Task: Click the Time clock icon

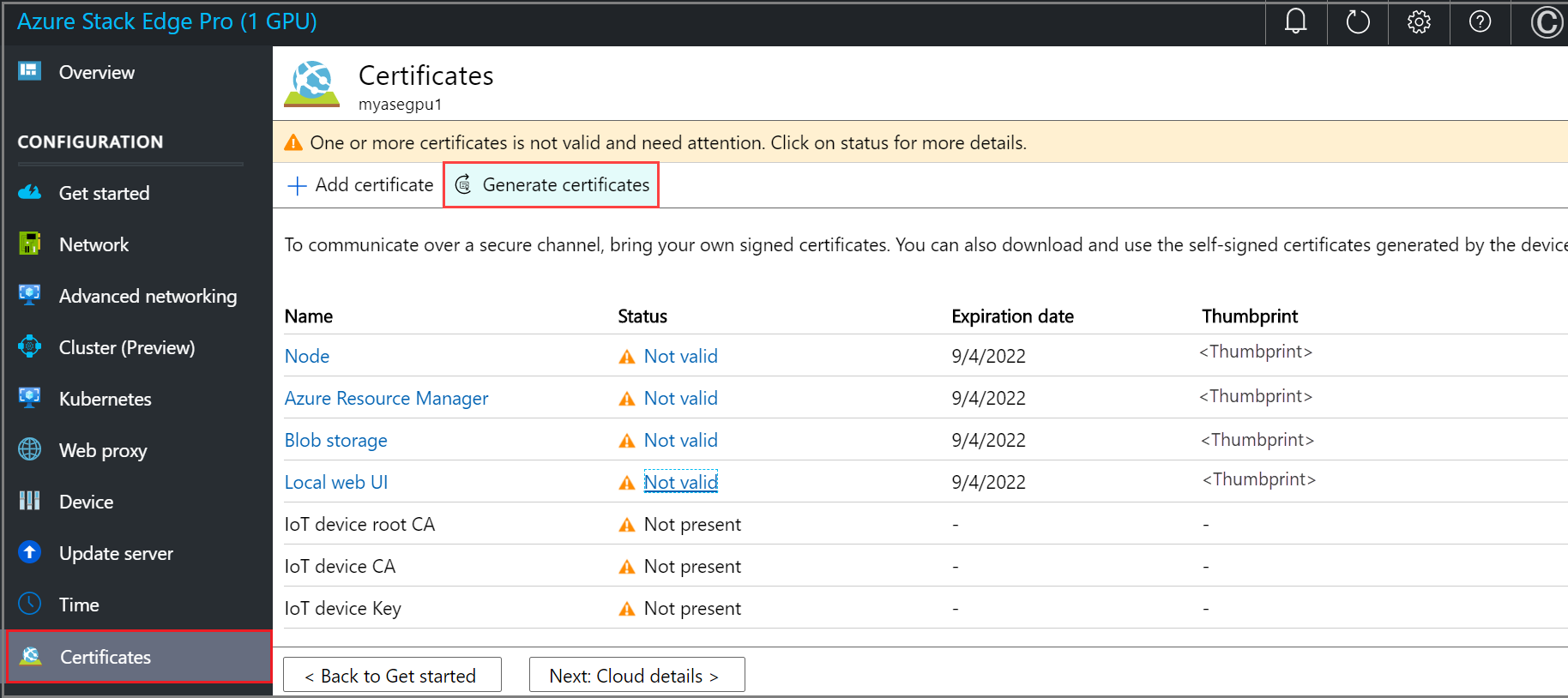Action: [30, 604]
